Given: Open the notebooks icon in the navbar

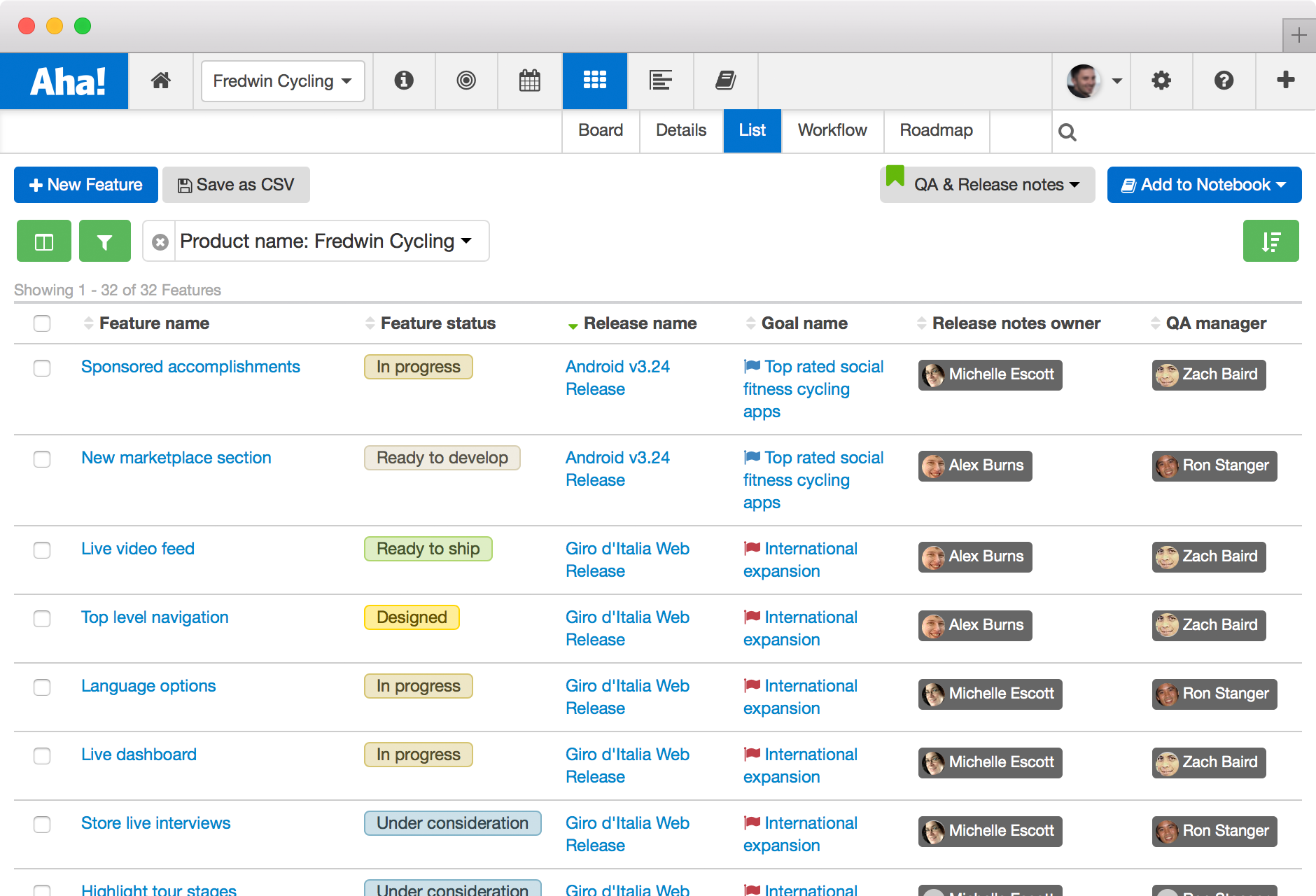Looking at the screenshot, I should click(x=726, y=80).
